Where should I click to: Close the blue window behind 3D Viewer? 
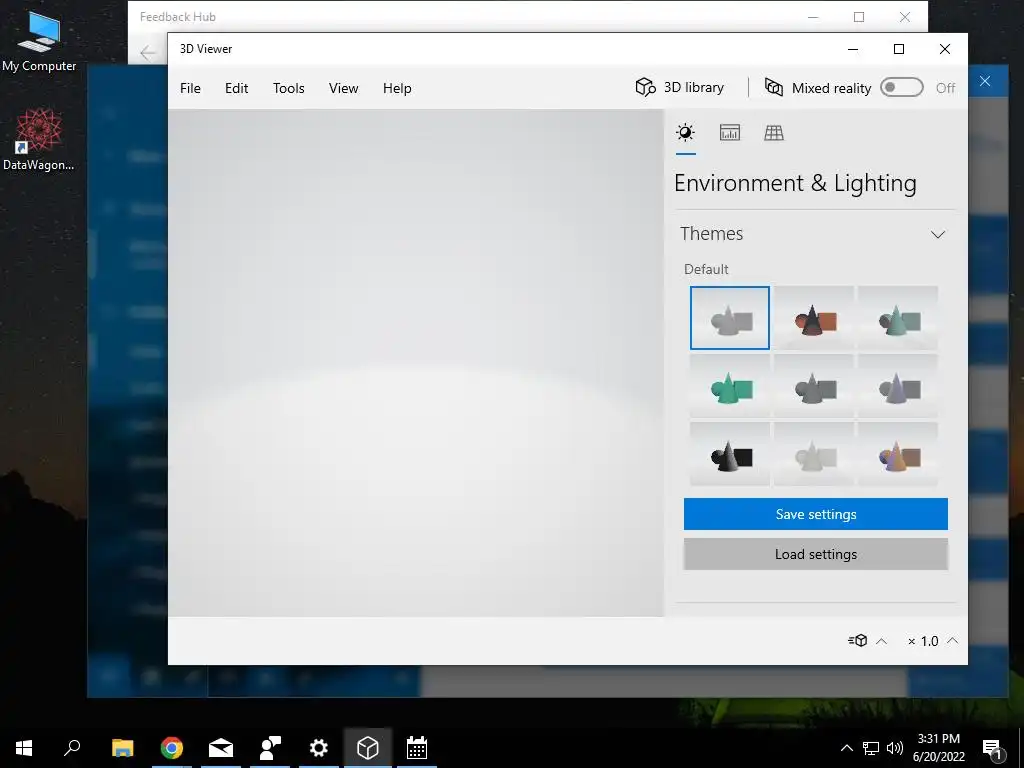pos(985,81)
